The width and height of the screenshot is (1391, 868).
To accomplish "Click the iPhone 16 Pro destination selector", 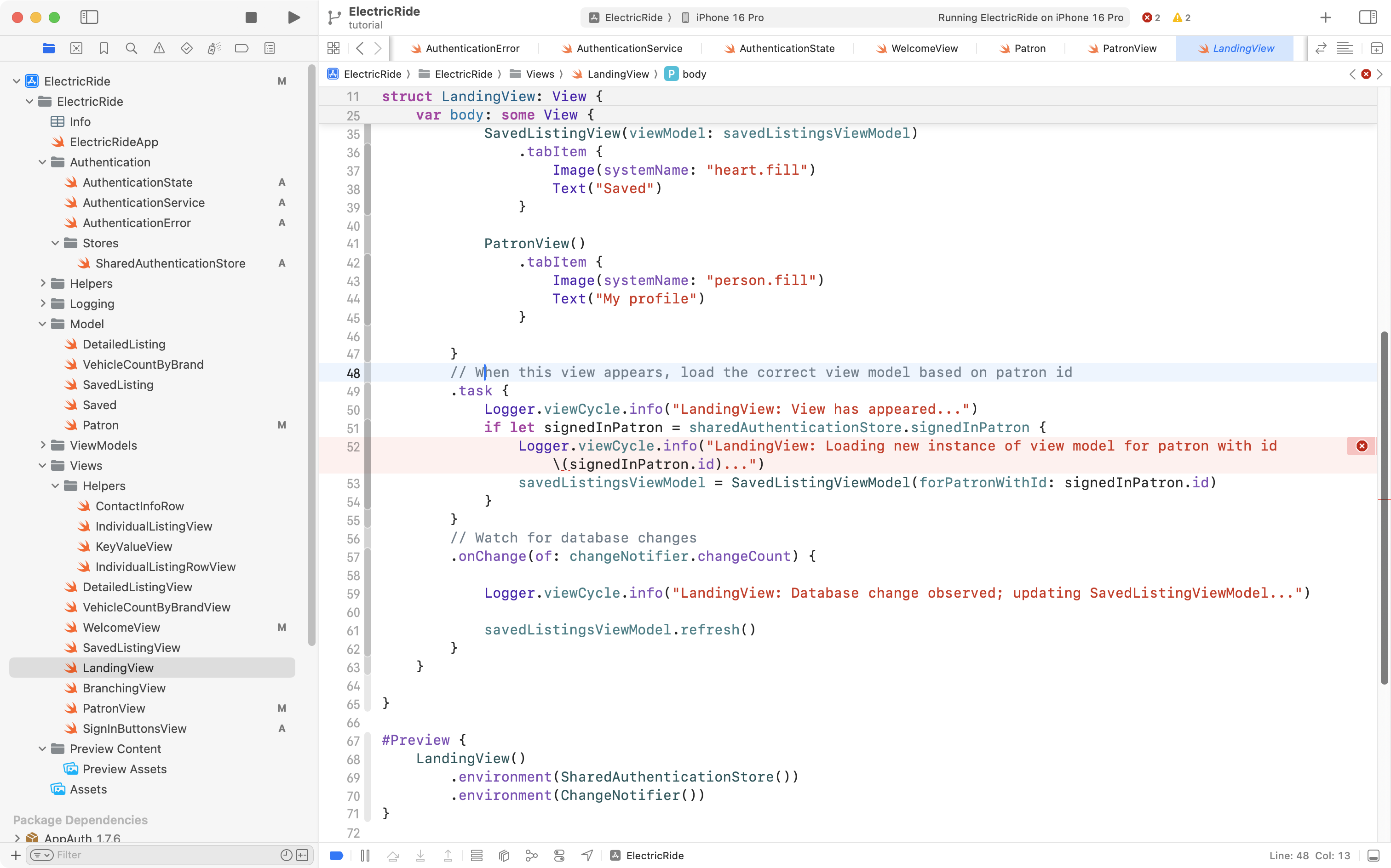I will [x=729, y=17].
